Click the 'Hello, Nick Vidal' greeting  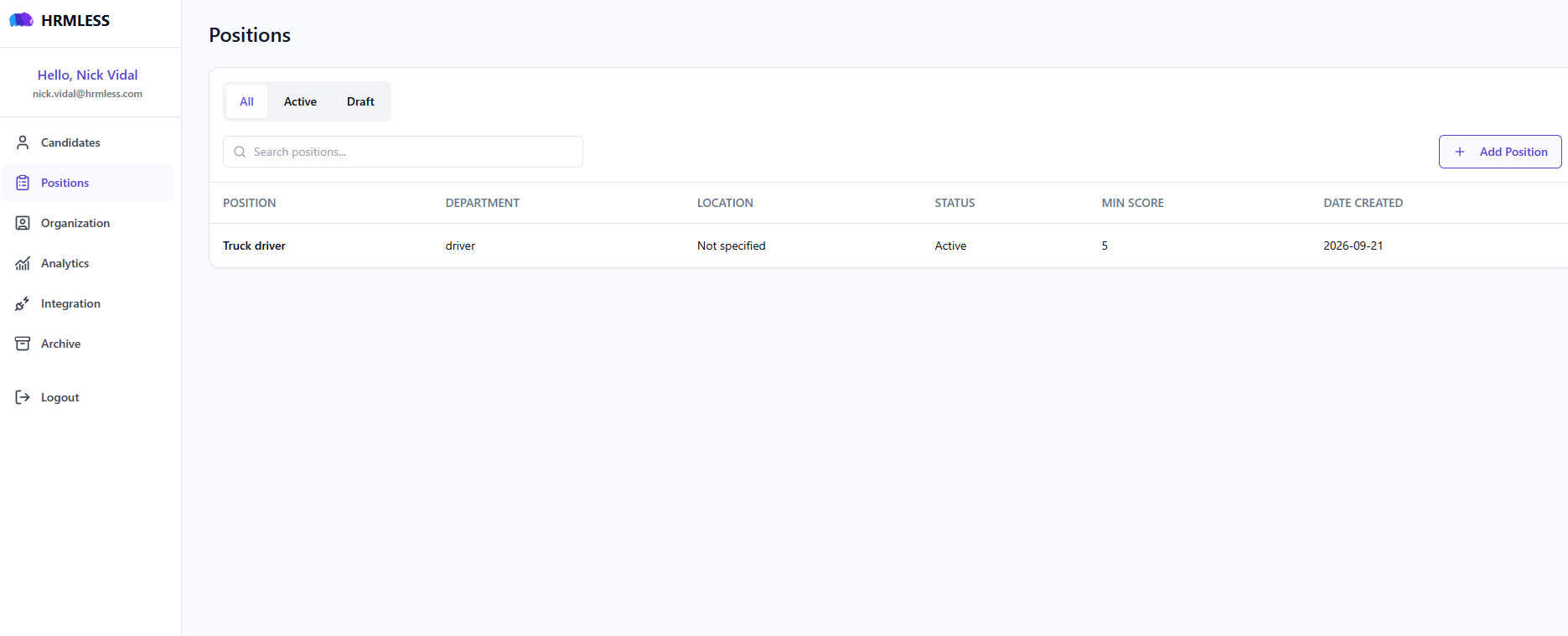point(87,75)
